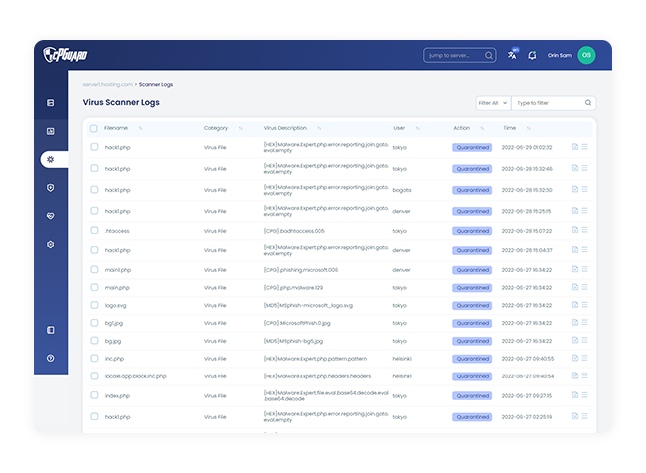Viewport: 646px width, 473px height.
Task: Open the heart health-monitor sidebar icon
Action: pos(50,216)
